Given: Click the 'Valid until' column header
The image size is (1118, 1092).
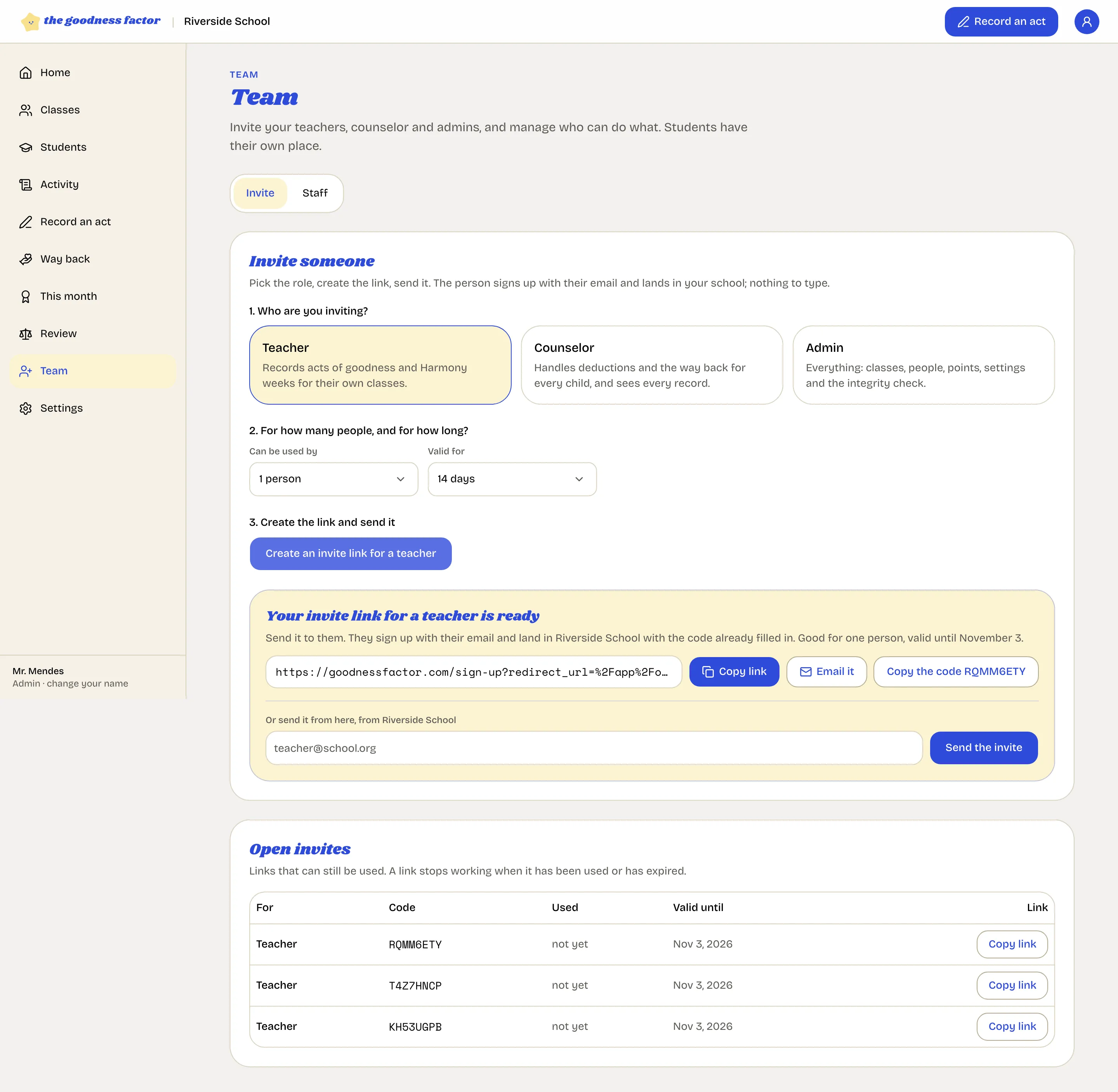Looking at the screenshot, I should 698,908.
